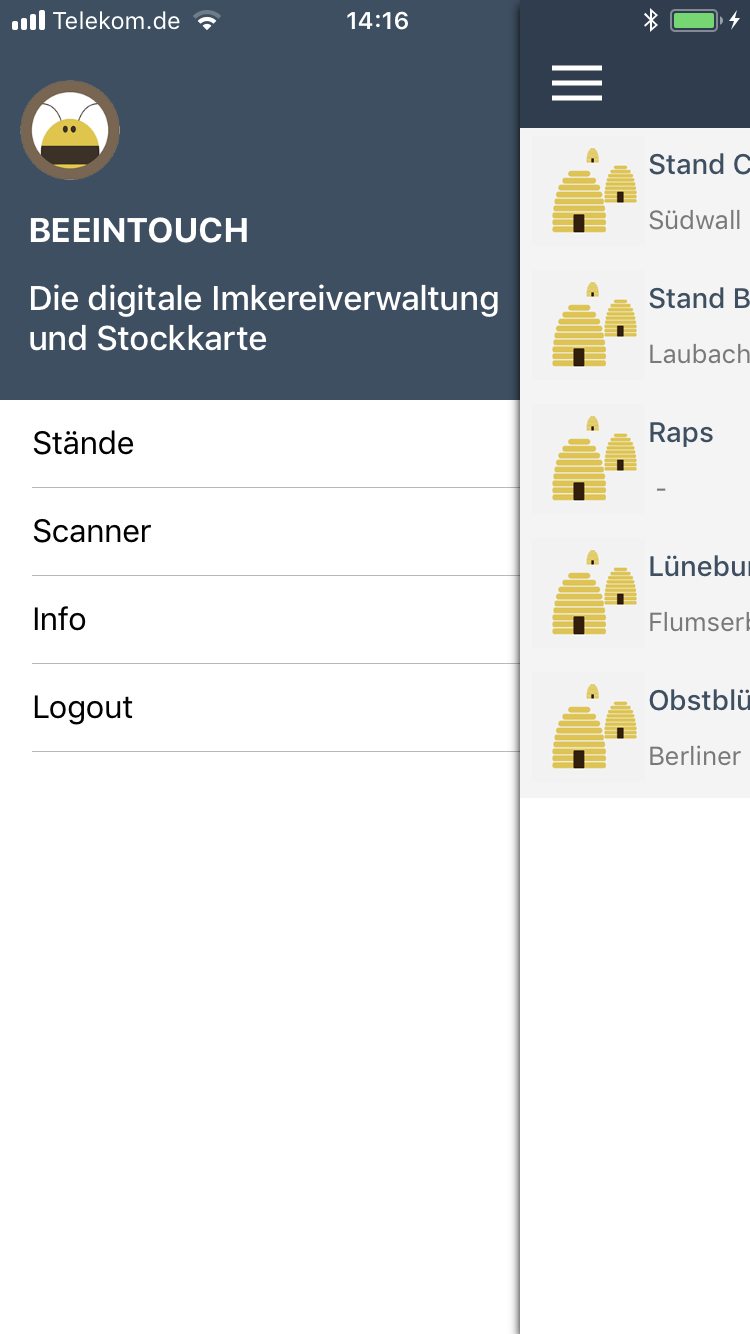Select the Info menu entry
This screenshot has height=1334, width=750.
point(276,619)
